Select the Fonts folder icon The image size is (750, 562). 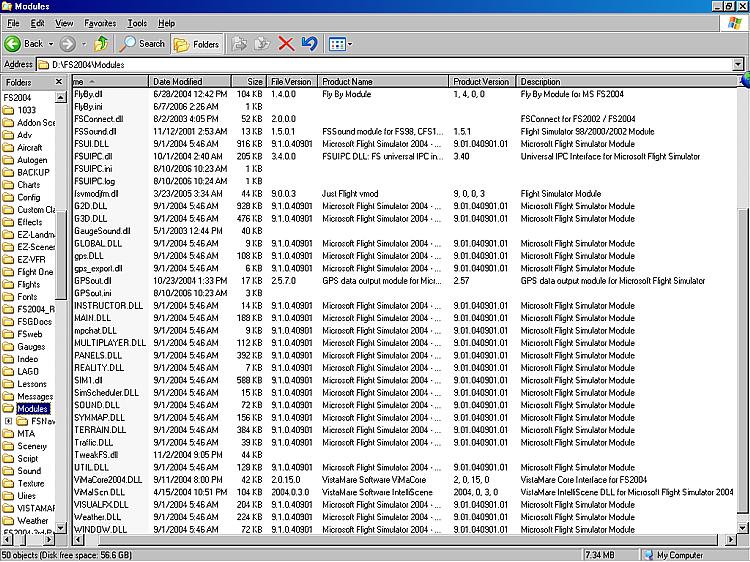tap(8, 297)
